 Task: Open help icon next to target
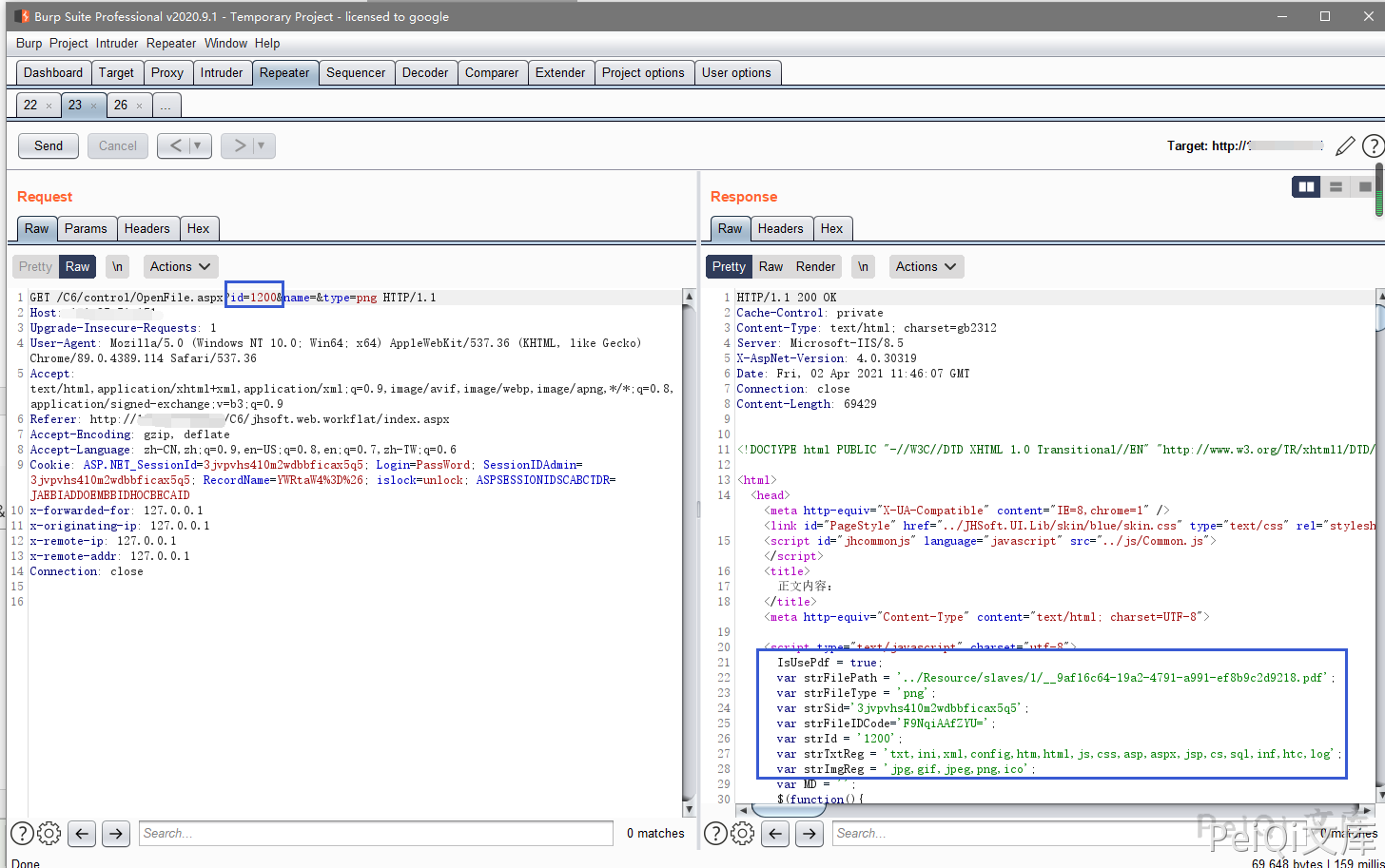pyautogui.click(x=1373, y=146)
